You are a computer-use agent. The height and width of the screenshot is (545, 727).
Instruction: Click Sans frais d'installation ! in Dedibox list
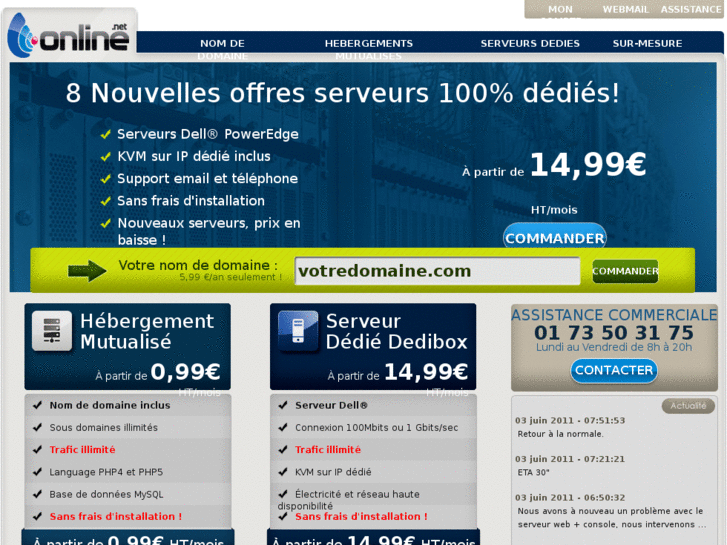(361, 516)
